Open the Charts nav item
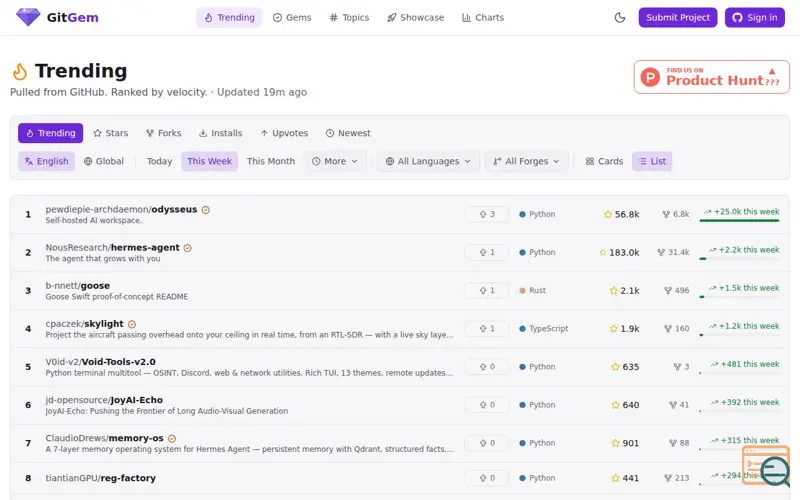Image resolution: width=800 pixels, height=500 pixels. [x=483, y=17]
